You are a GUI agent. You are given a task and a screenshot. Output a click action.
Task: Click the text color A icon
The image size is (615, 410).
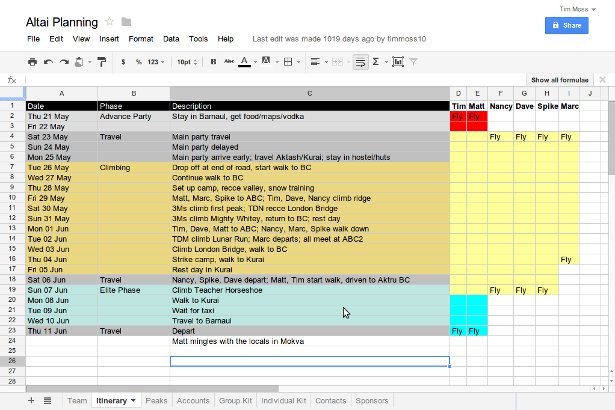click(244, 62)
